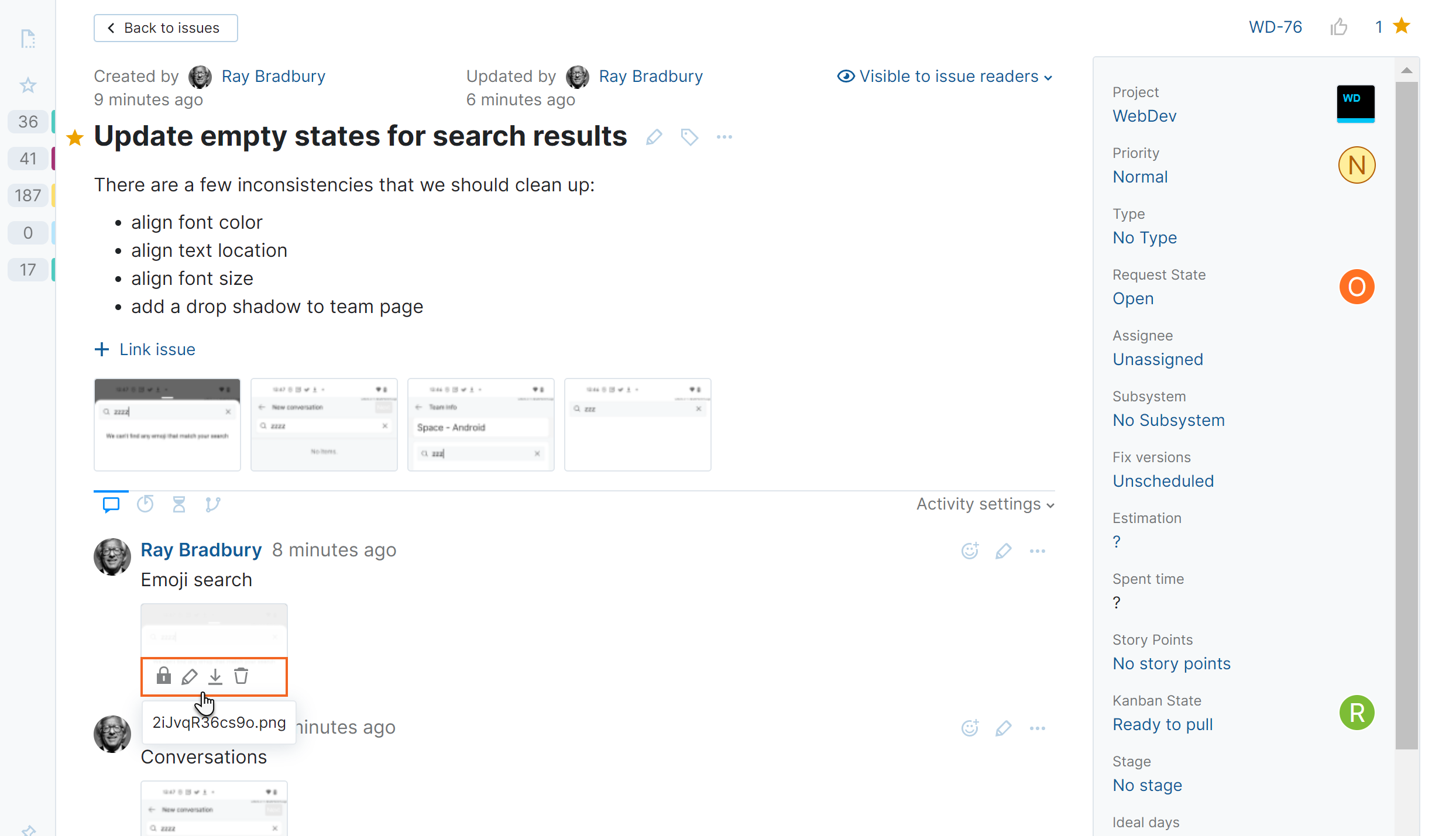This screenshot has height=836, width=1456.
Task: Open the Space - Android attachment preview
Action: point(480,425)
